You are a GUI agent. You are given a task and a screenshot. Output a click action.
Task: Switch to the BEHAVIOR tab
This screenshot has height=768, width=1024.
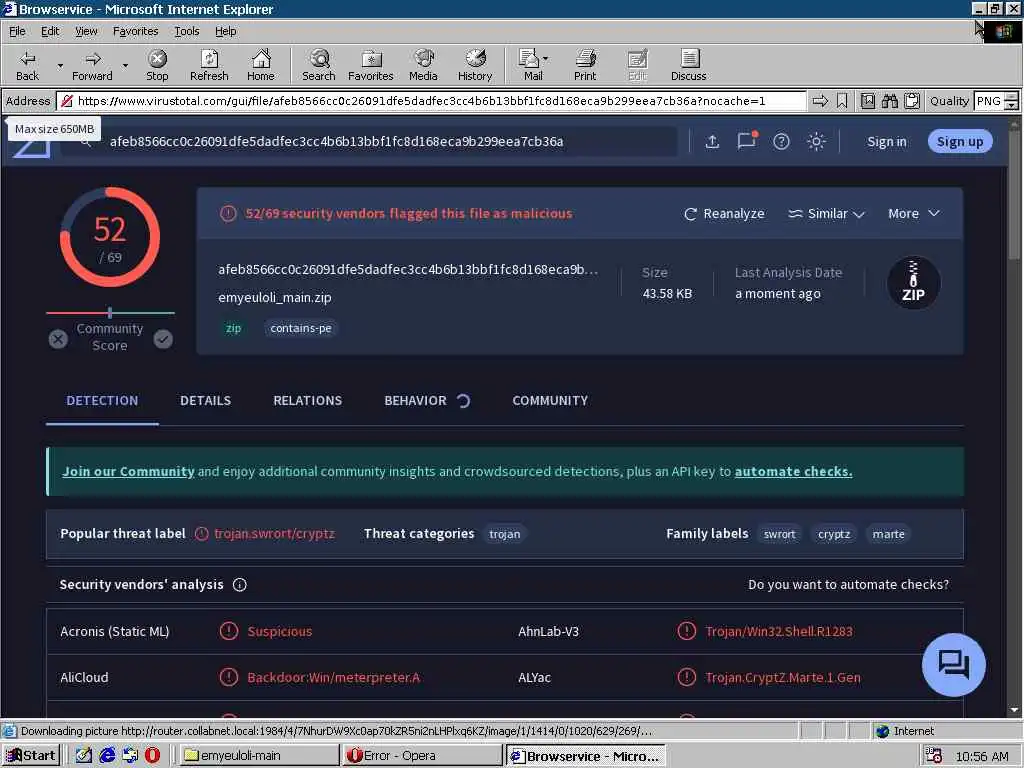coord(415,400)
